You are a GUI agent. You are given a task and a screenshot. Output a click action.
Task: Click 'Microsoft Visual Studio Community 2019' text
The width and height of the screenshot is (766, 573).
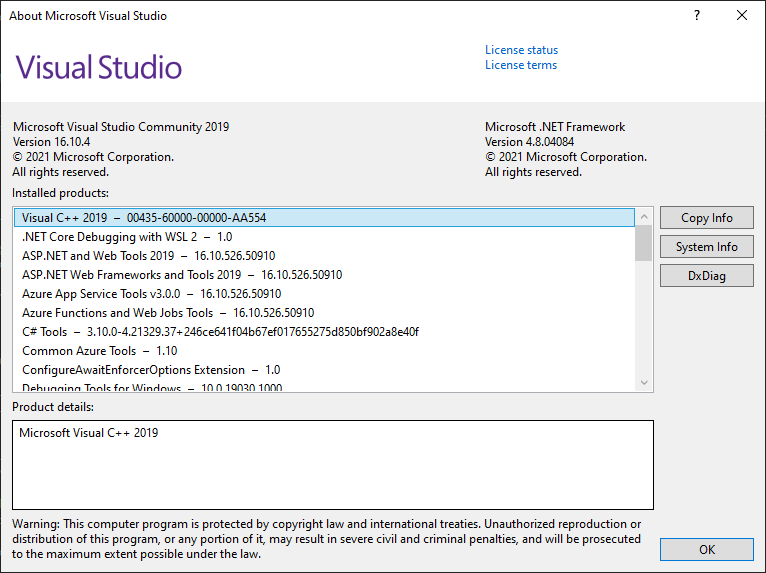coord(121,127)
